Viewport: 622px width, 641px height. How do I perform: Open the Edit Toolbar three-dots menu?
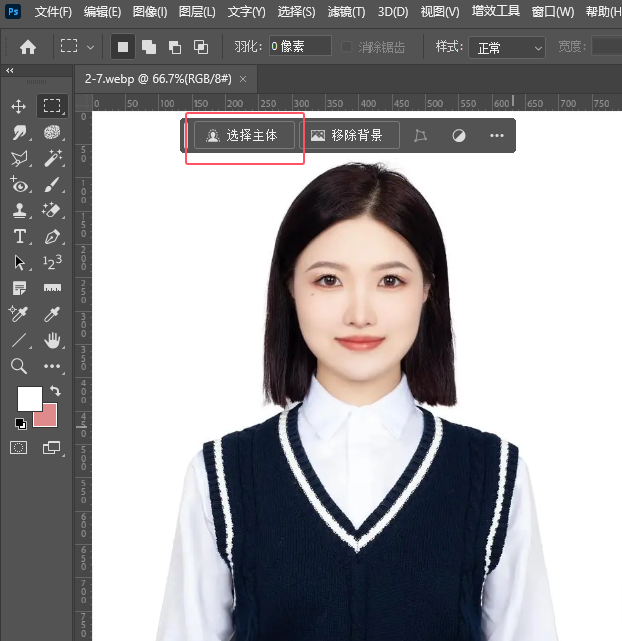[52, 366]
